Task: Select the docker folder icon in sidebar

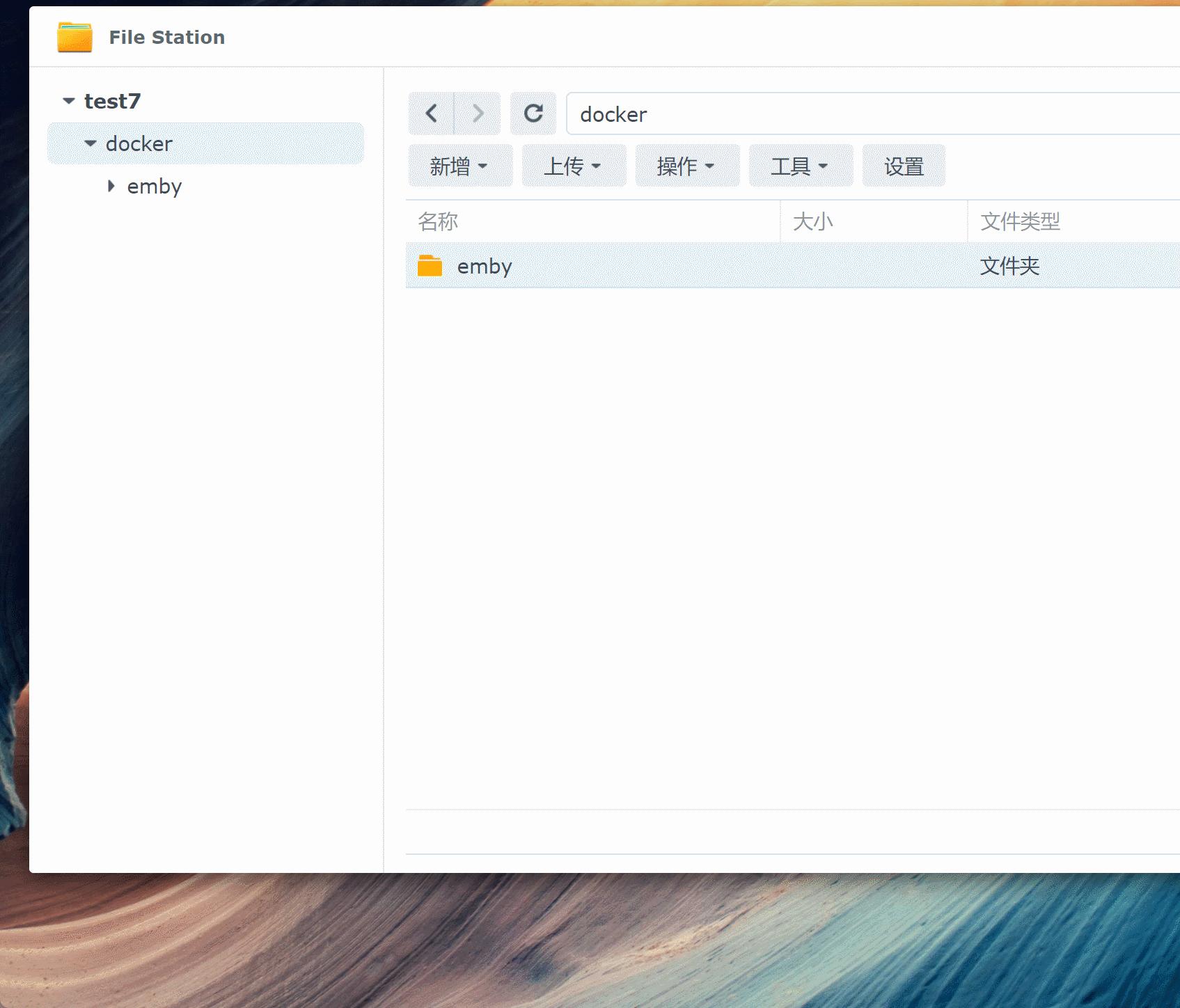Action: (x=139, y=143)
